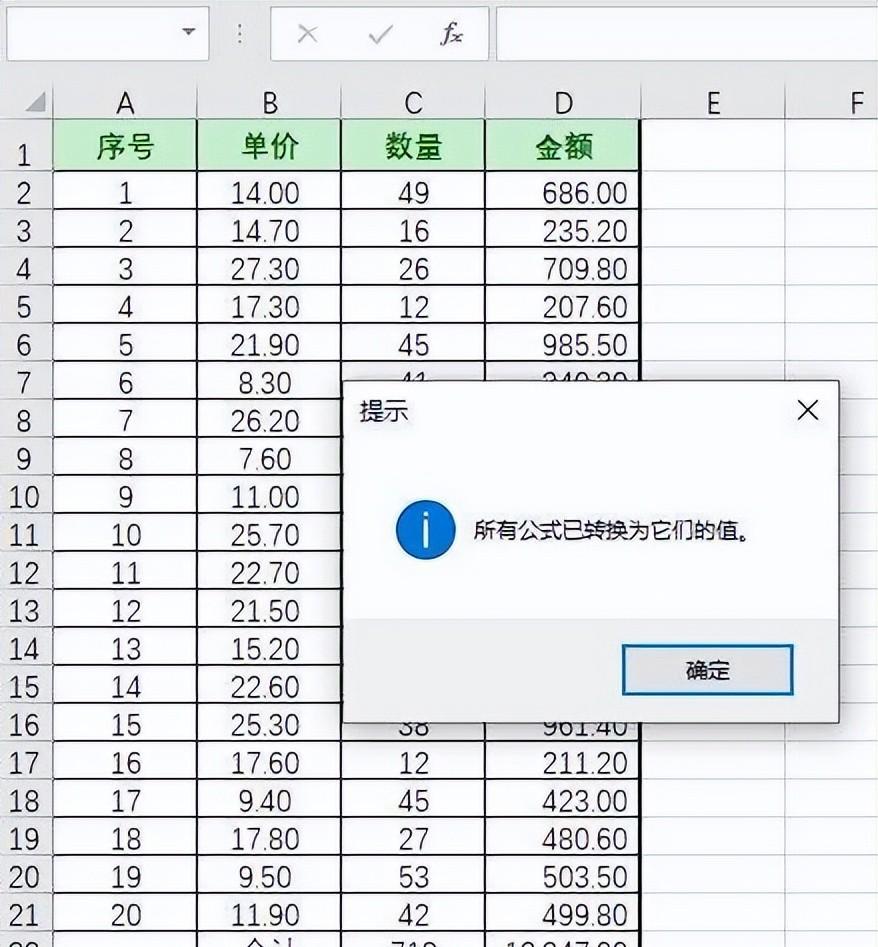Screen dimensions: 878x947
Task: Open the Name Box dropdown arrow
Action: tap(189, 31)
